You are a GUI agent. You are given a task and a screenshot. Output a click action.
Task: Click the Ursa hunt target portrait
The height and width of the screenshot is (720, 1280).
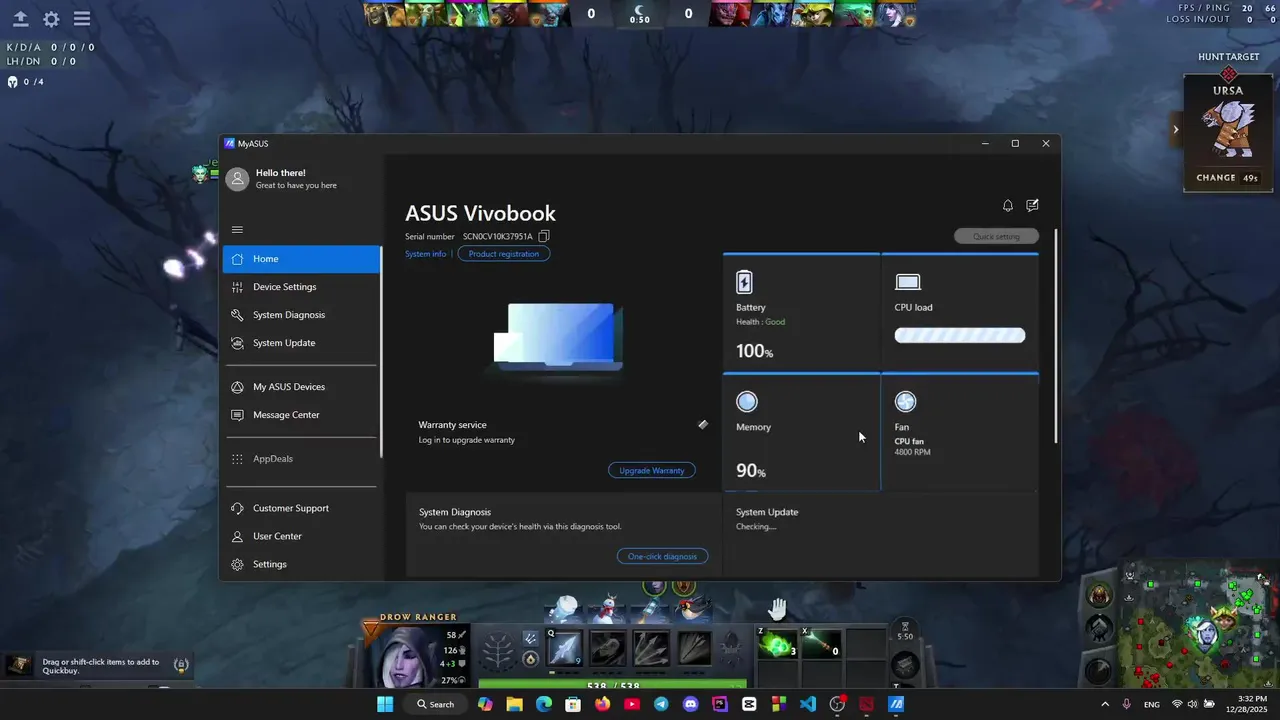coord(1228,127)
